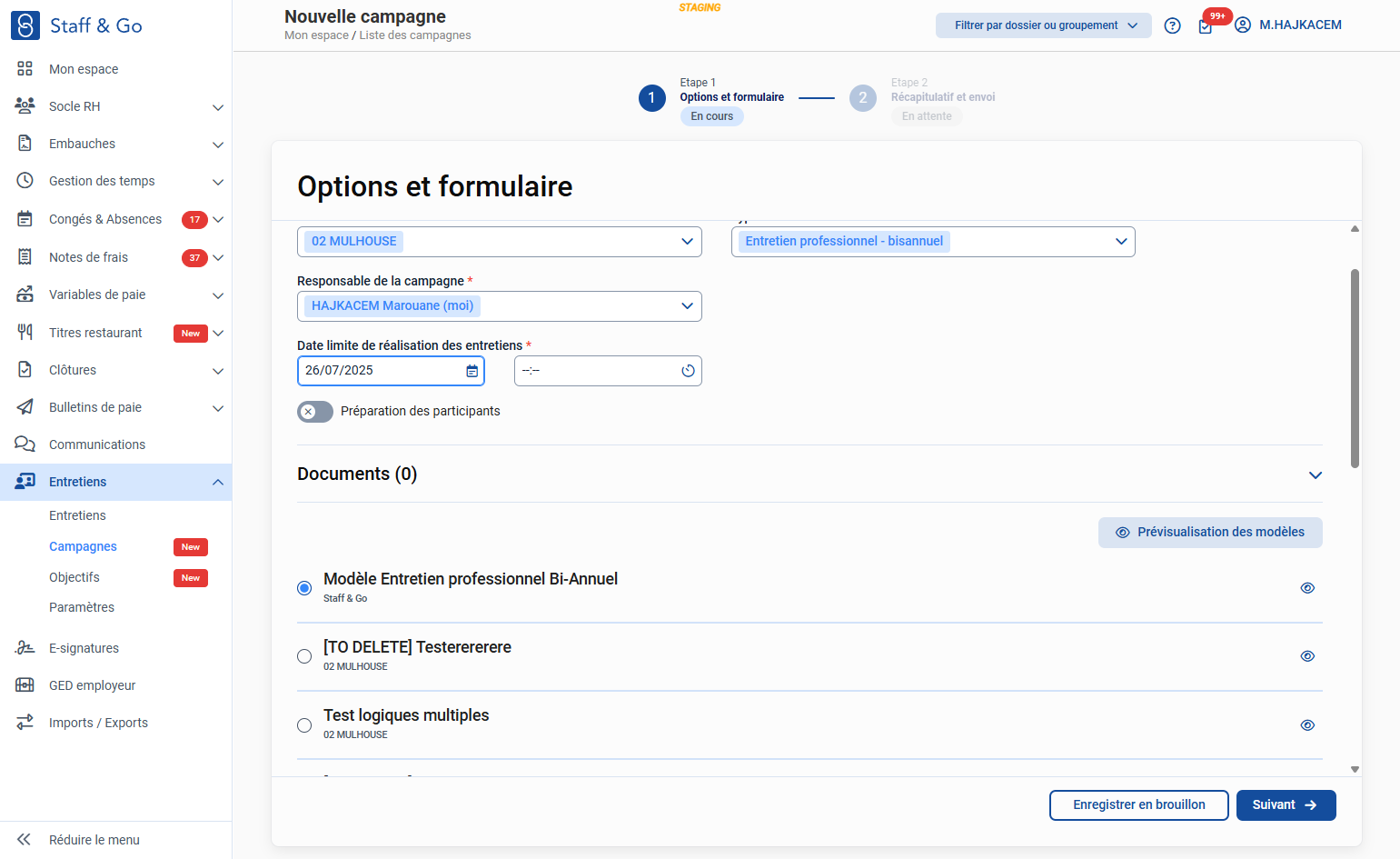Click Prévisualisation des modèles button

click(1210, 533)
